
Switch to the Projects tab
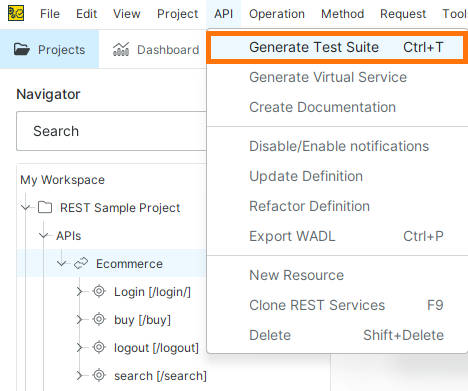pos(49,49)
